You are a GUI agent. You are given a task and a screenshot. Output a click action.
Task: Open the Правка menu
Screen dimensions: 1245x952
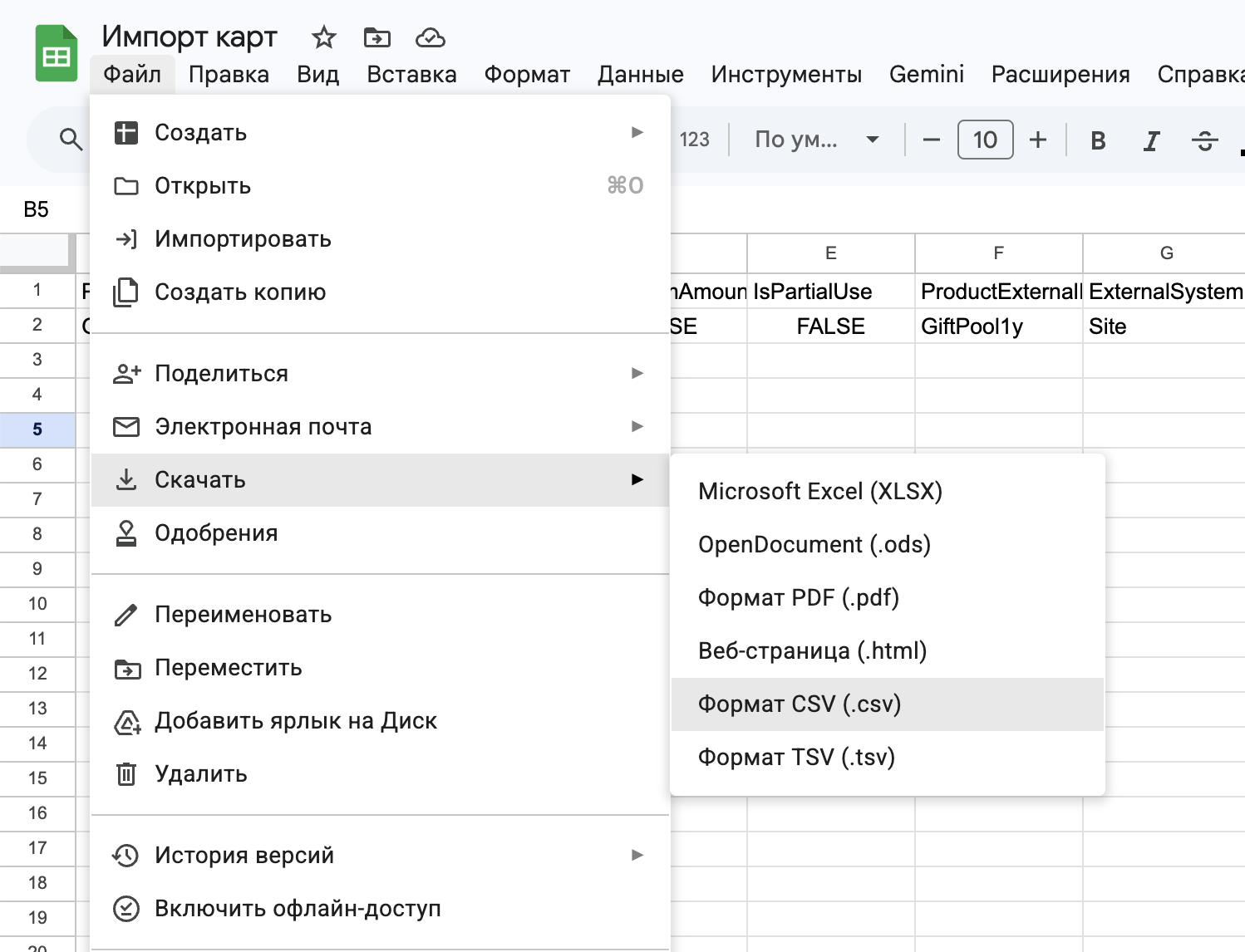point(229,74)
